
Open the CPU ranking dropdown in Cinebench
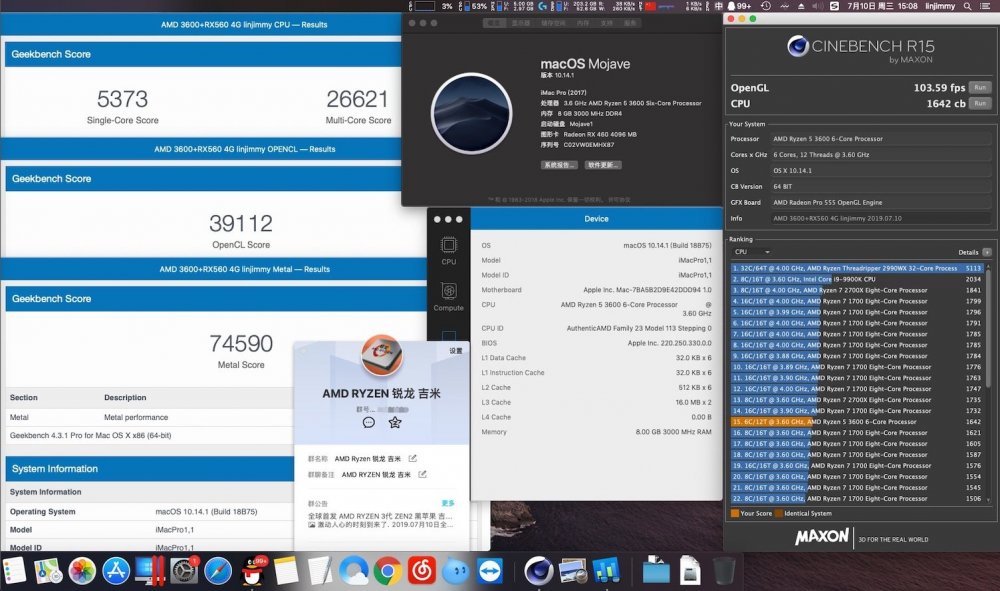coord(753,252)
